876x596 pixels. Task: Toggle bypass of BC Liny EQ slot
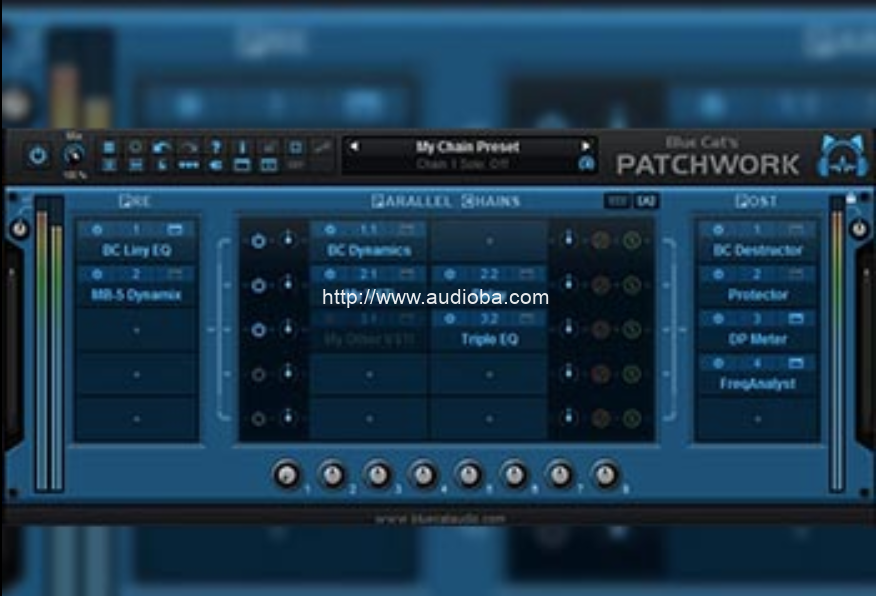click(x=97, y=230)
